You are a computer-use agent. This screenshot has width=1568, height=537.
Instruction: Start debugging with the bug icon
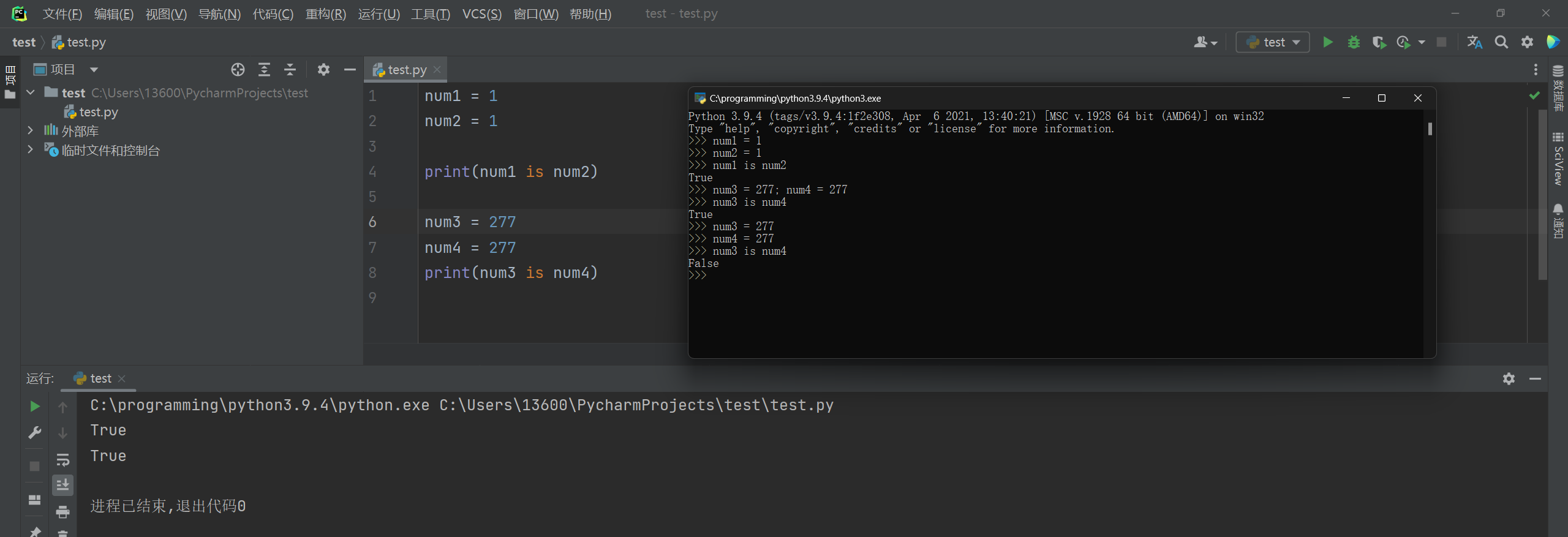tap(1354, 42)
